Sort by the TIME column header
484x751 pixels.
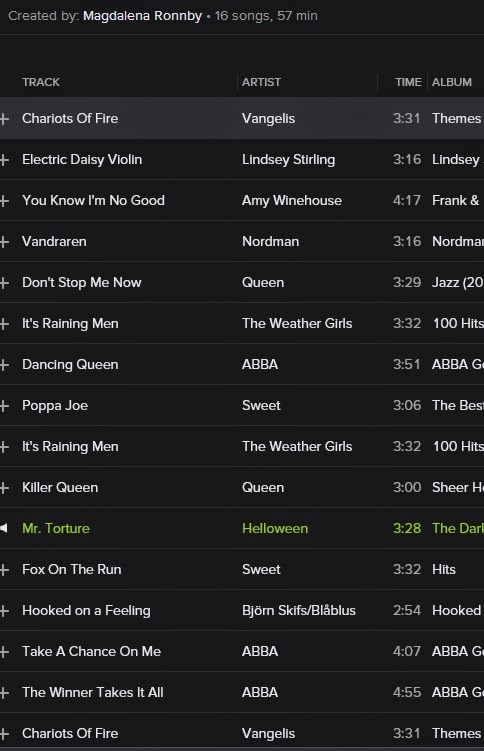coord(408,82)
